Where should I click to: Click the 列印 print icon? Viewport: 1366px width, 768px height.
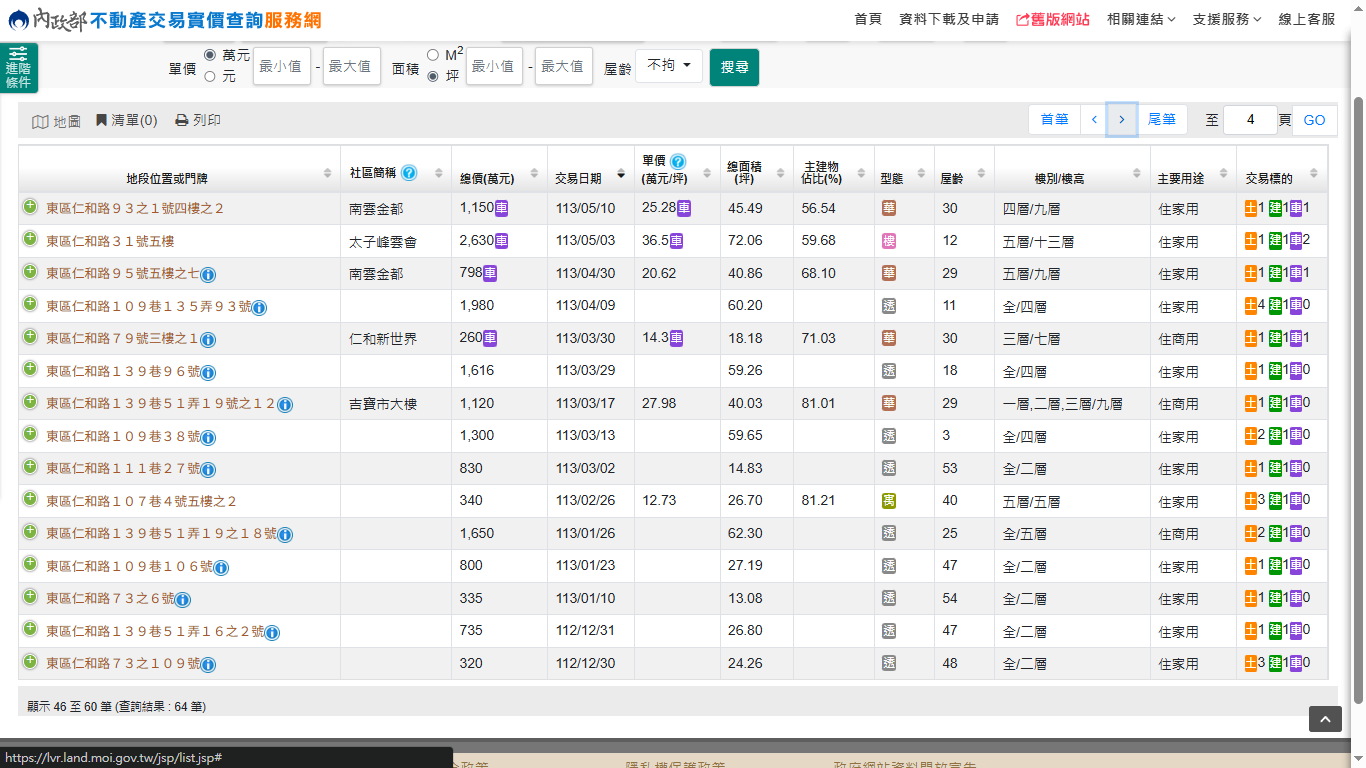point(182,120)
